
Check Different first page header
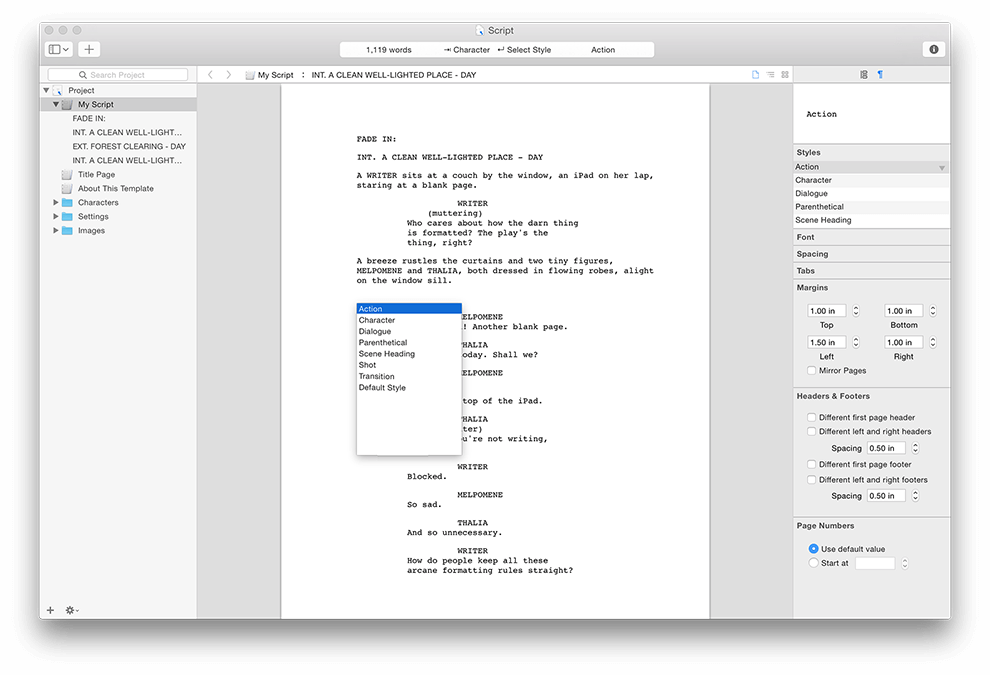811,417
